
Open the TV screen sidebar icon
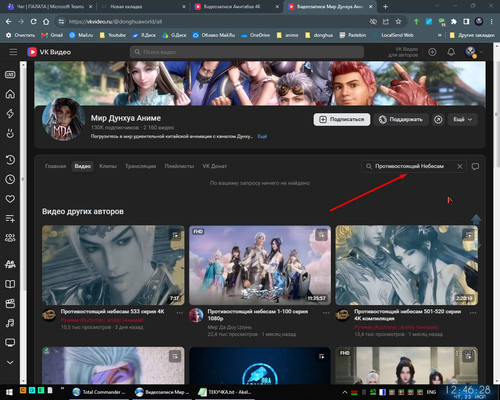10,342
